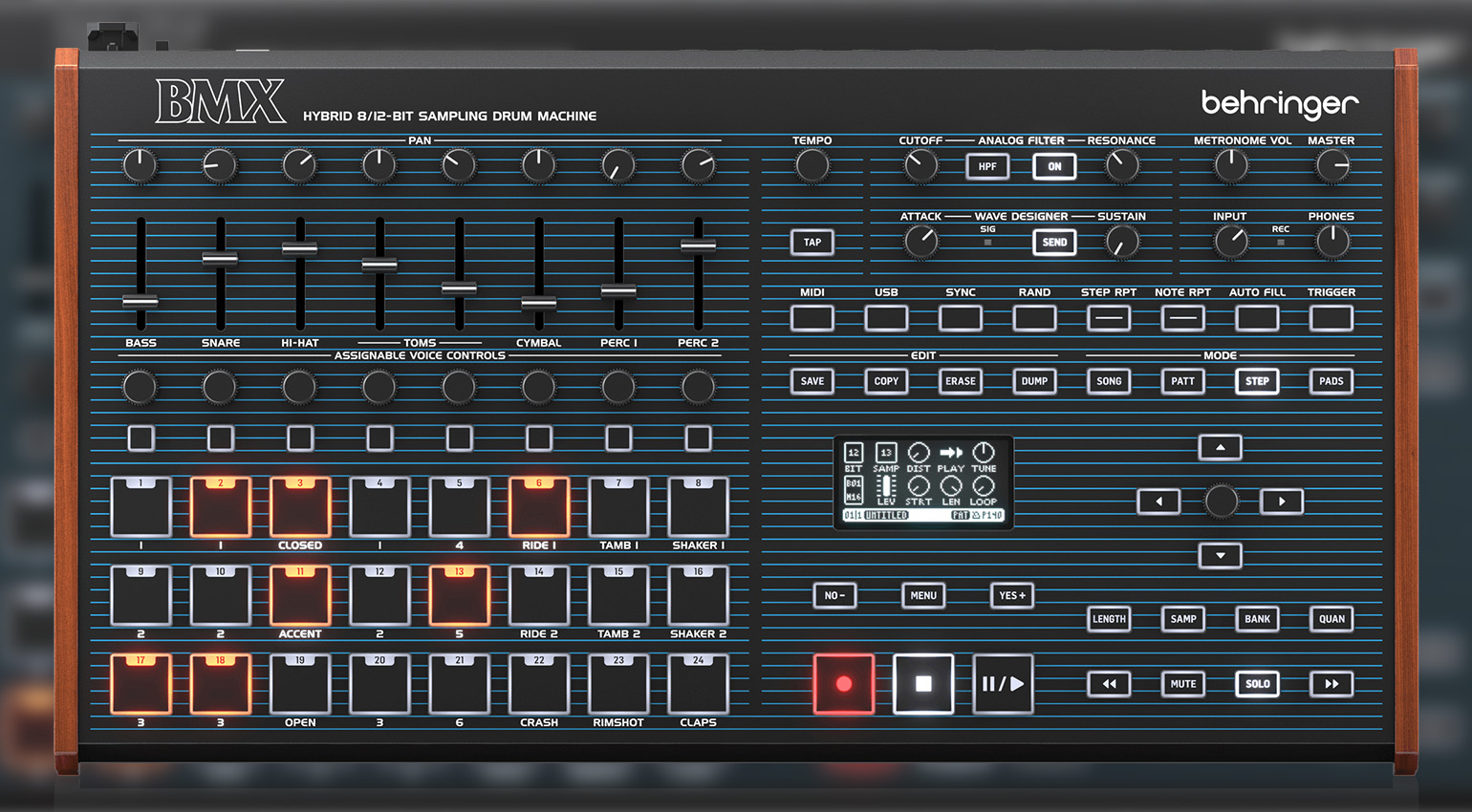This screenshot has width=1472, height=812.
Task: Hit the CRASH drum pad 22
Action: [539, 685]
